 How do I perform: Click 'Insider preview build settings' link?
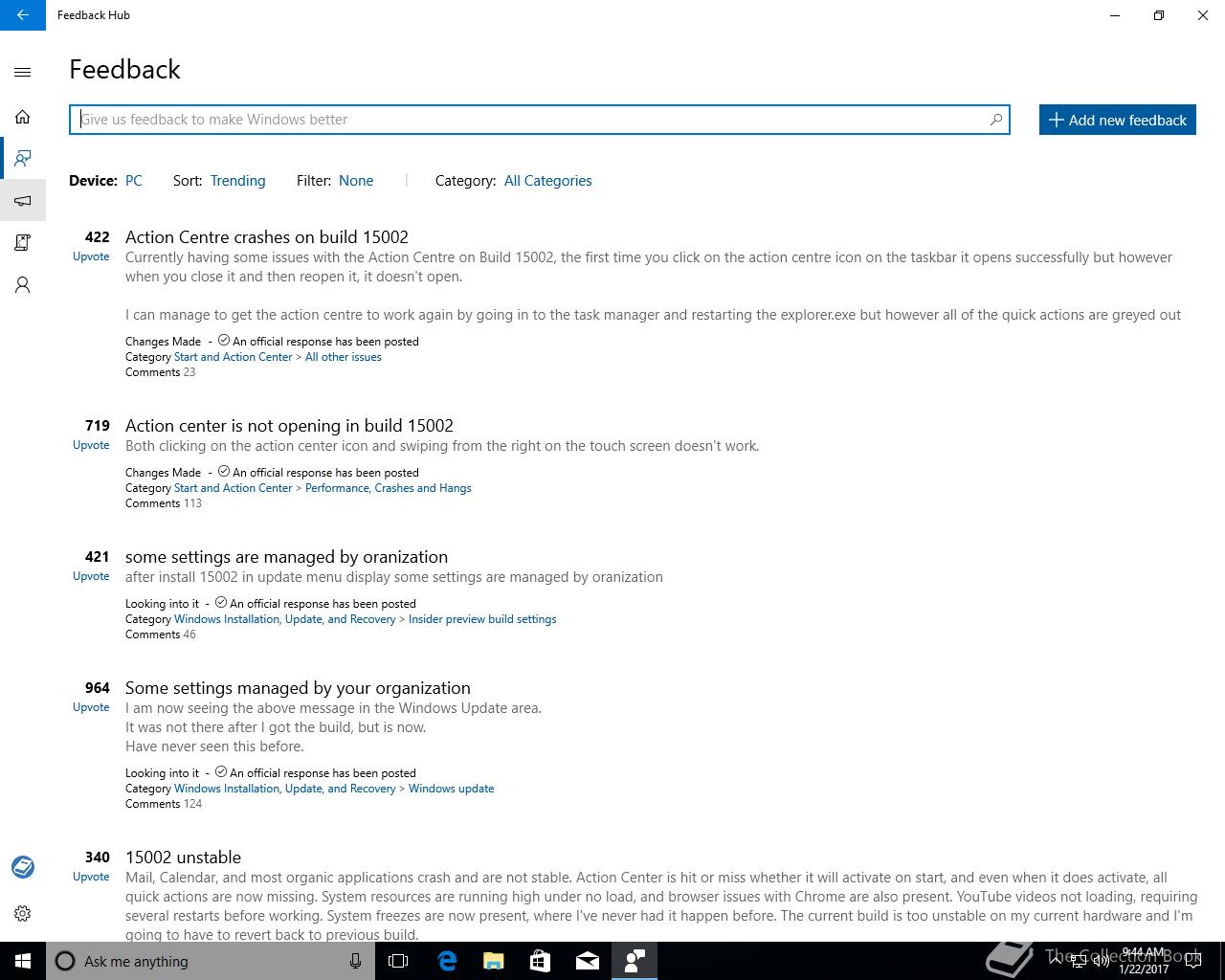click(x=482, y=619)
